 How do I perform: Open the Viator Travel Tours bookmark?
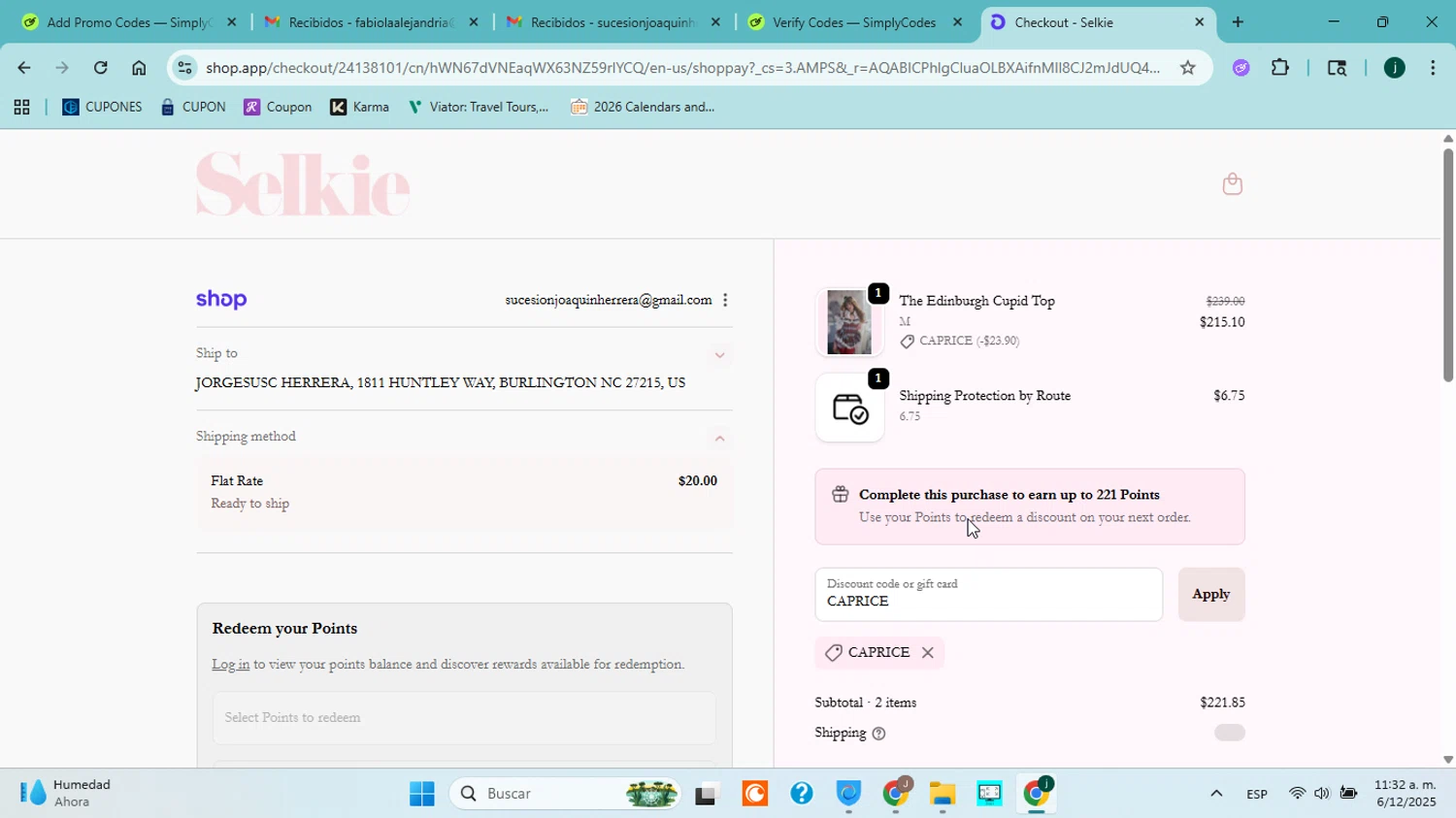pos(478,108)
